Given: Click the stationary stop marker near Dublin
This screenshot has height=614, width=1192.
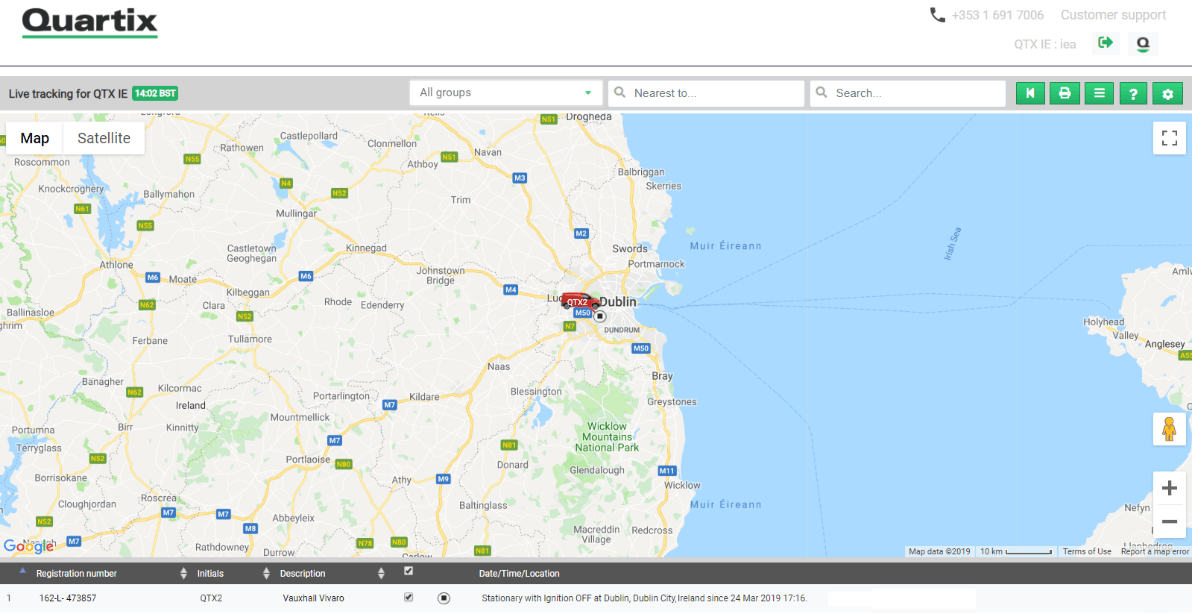Looking at the screenshot, I should [600, 316].
